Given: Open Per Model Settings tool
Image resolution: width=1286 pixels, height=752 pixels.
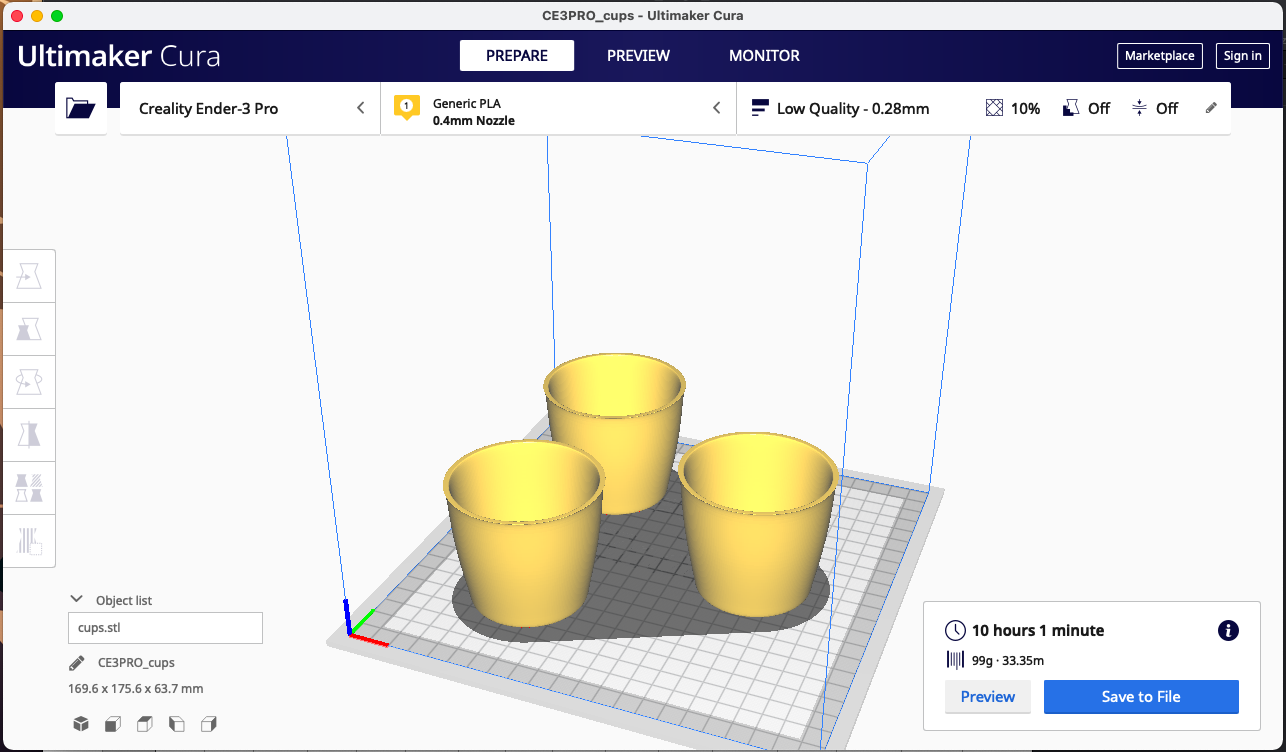Looking at the screenshot, I should pos(29,487).
